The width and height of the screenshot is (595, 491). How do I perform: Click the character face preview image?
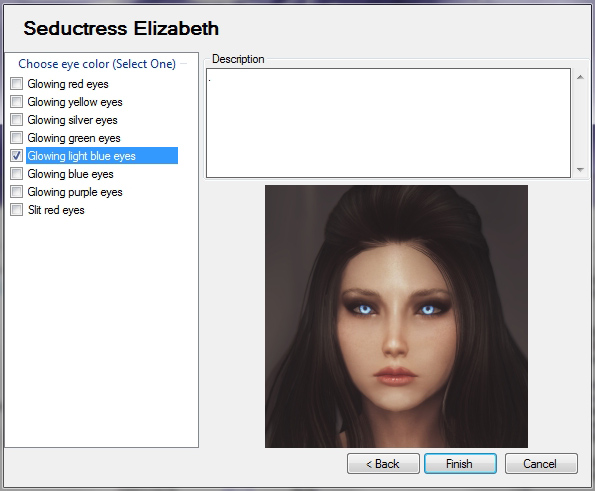click(396, 316)
